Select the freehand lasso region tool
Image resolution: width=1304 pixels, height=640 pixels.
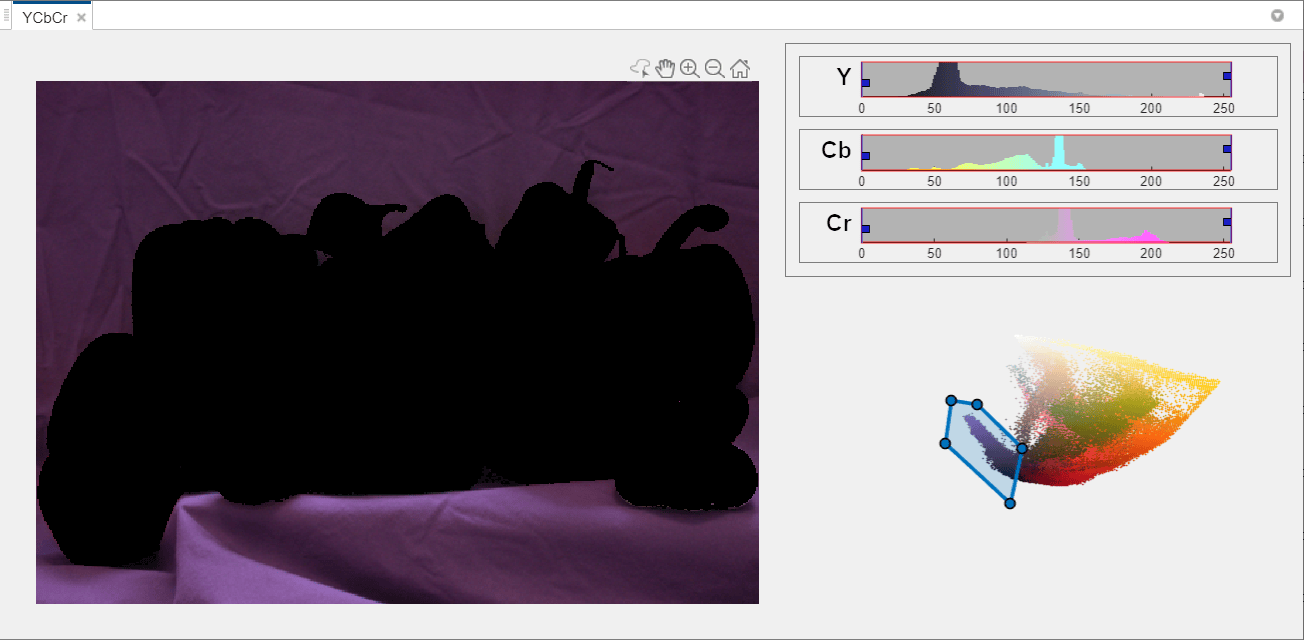tap(640, 68)
